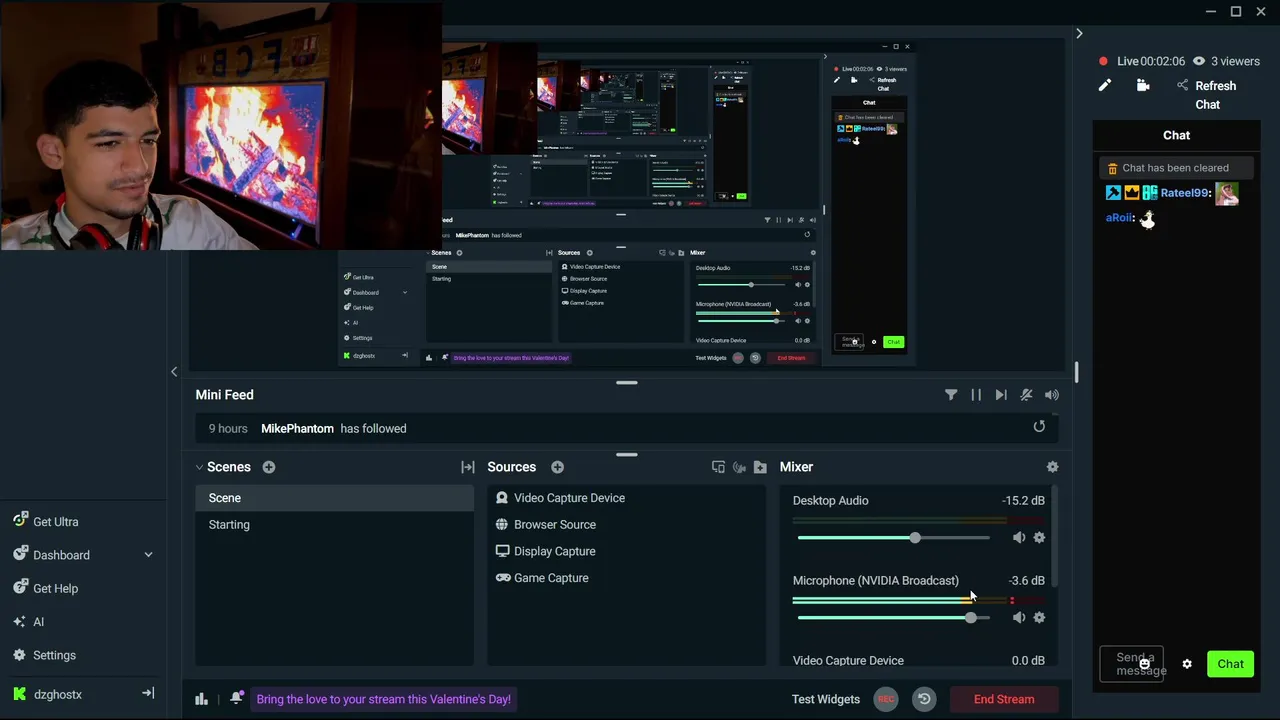Open Settings in the sidebar
Viewport: 1280px width, 720px height.
pyautogui.click(x=44, y=655)
